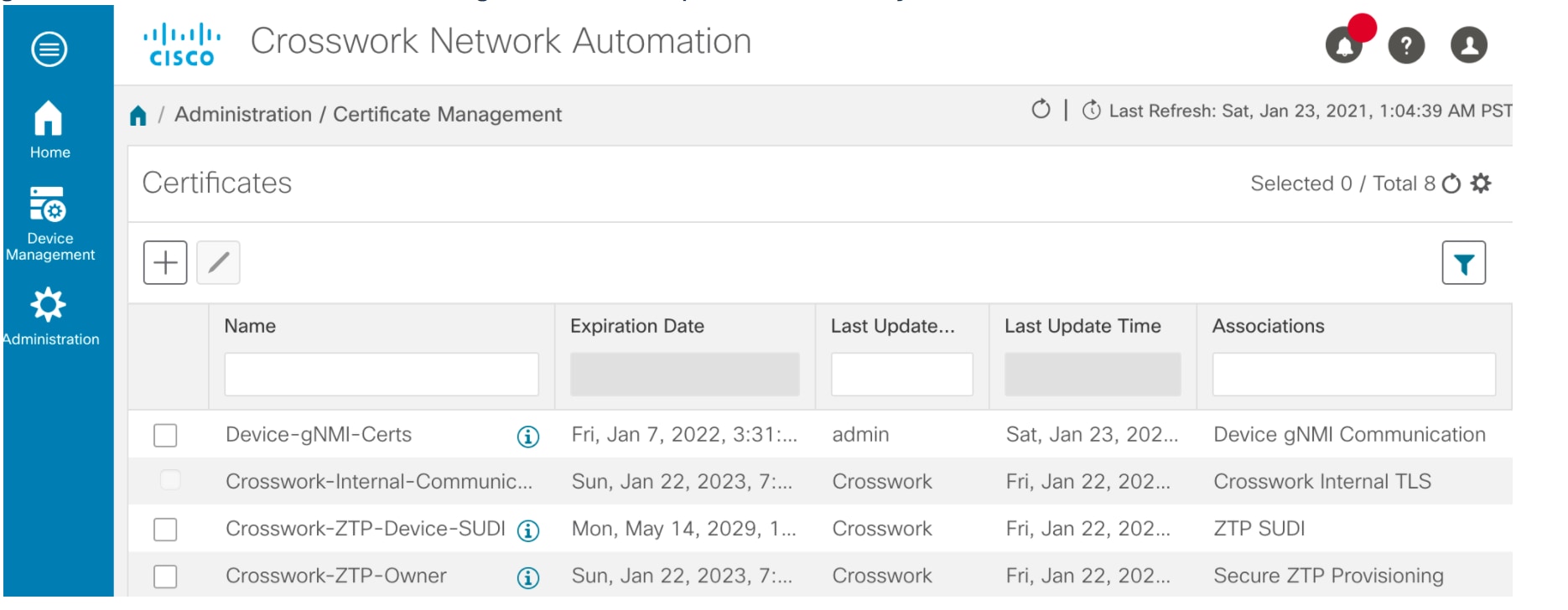The image size is (1568, 610).
Task: Open notifications bell
Action: [1344, 45]
